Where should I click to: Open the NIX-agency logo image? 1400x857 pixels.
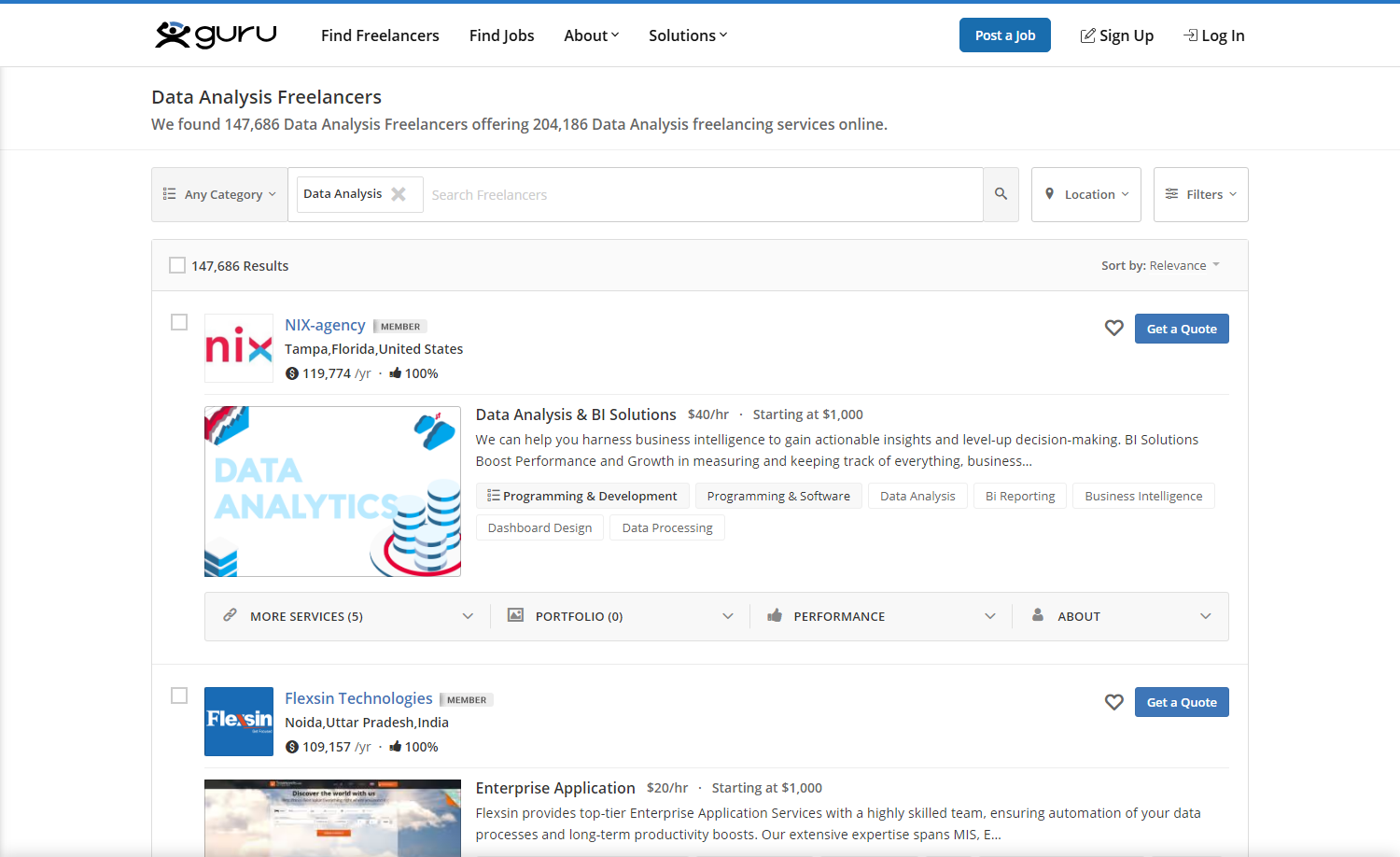(239, 348)
